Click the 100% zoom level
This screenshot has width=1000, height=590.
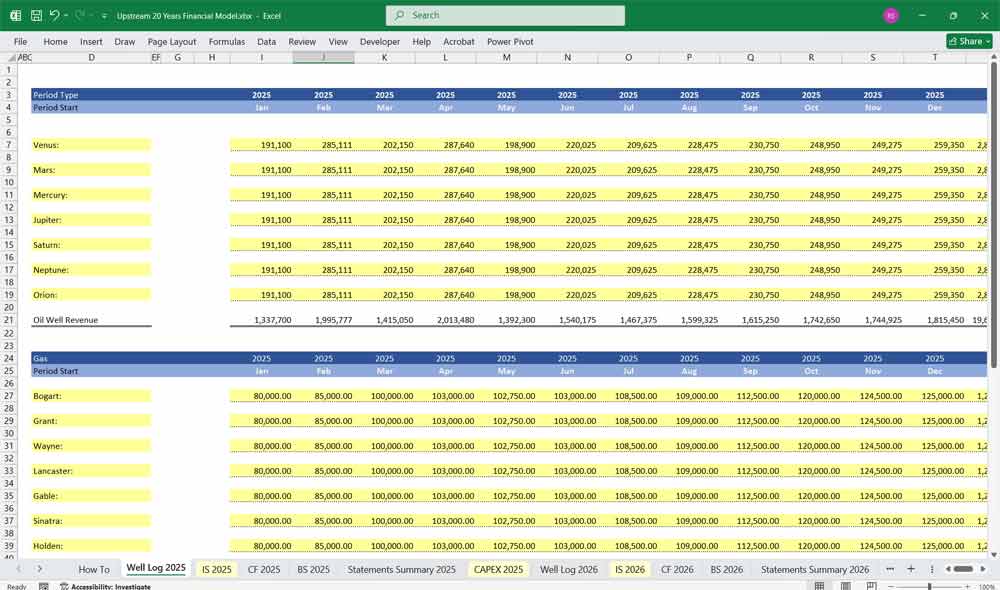tap(987, 586)
